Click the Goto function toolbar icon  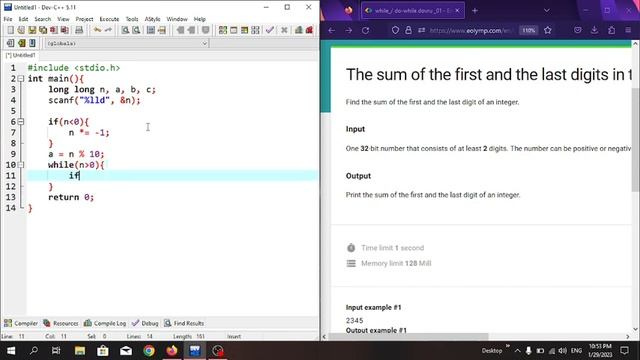pyautogui.click(x=151, y=30)
